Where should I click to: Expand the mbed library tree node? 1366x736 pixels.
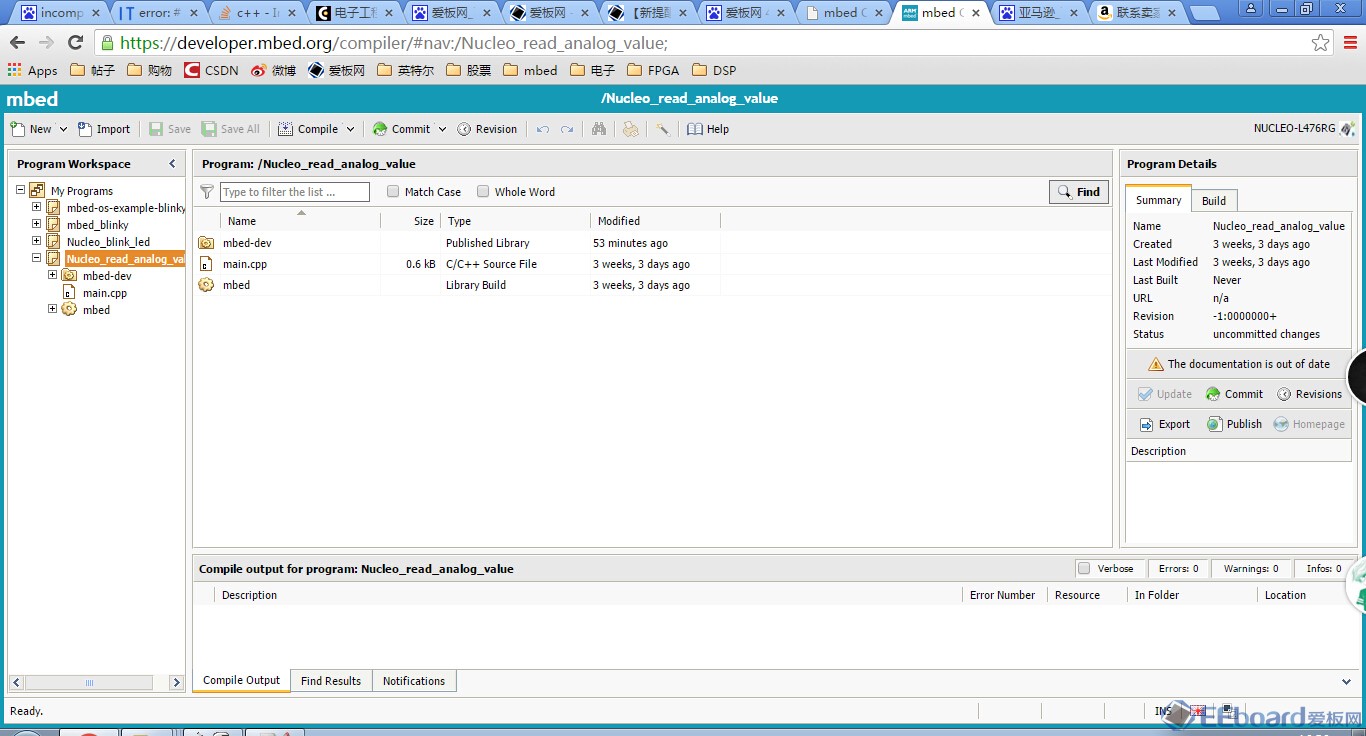[53, 309]
